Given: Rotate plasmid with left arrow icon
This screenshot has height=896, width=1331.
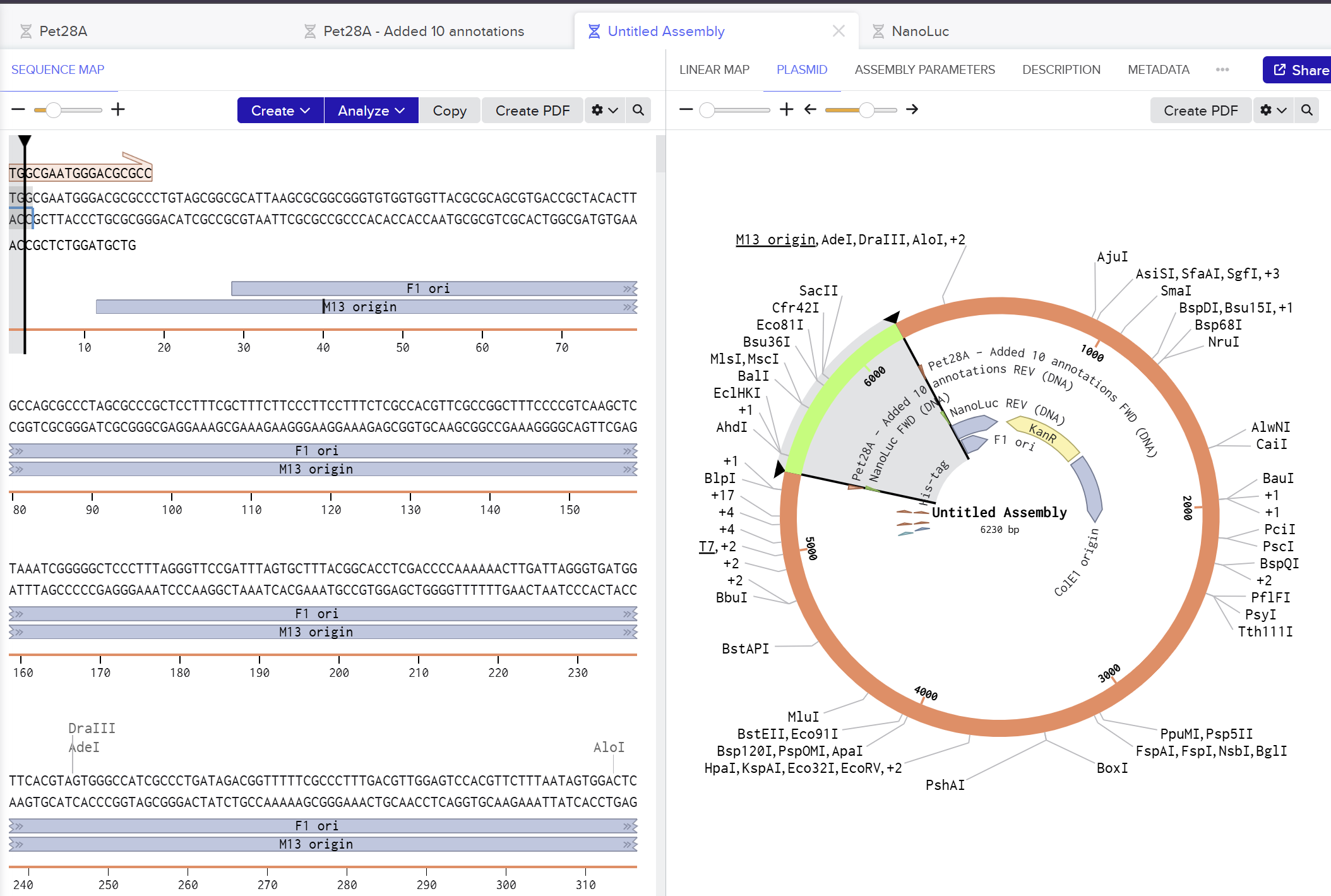Looking at the screenshot, I should 811,110.
